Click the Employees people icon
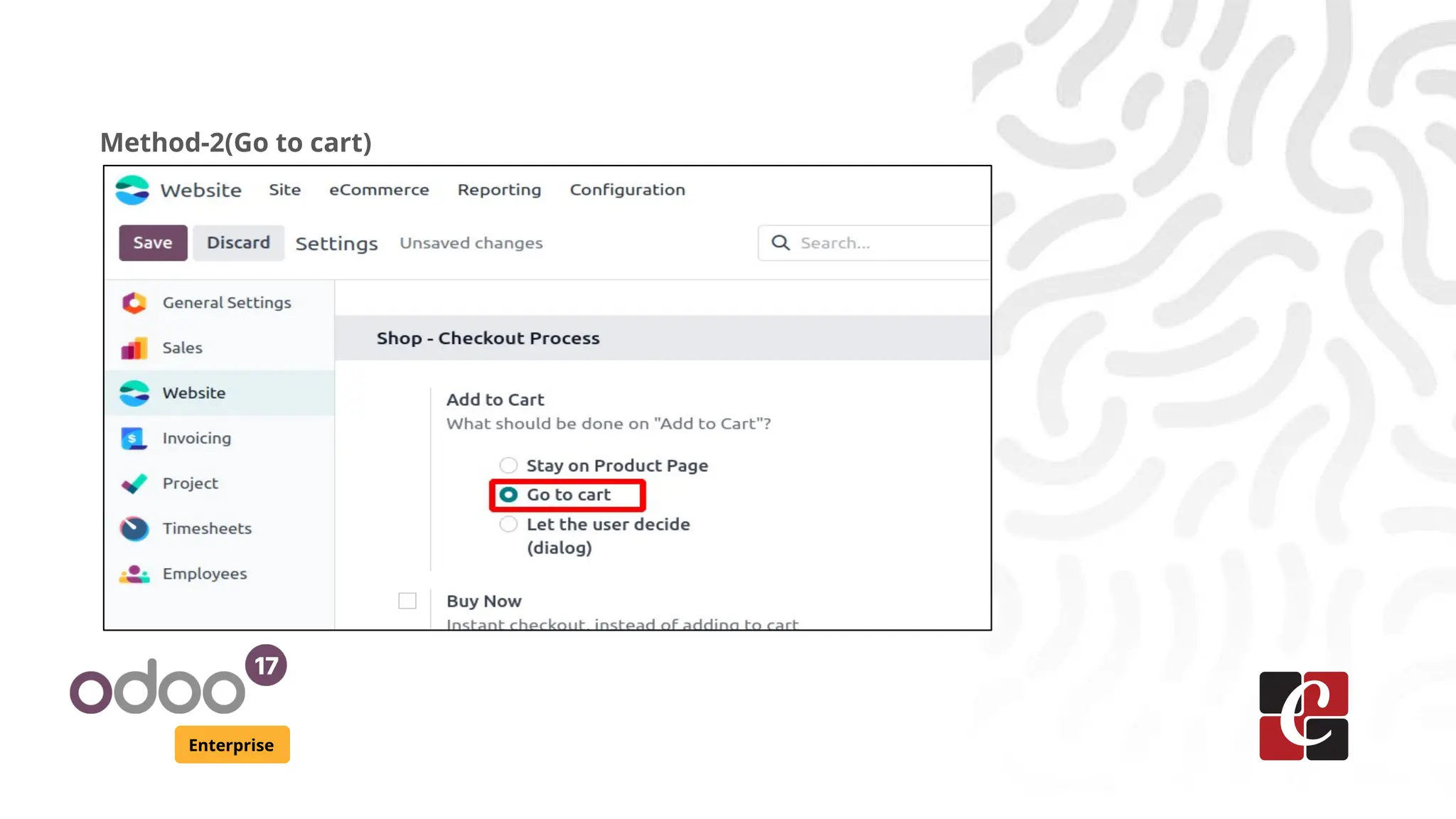The height and width of the screenshot is (819, 1456). (x=134, y=574)
